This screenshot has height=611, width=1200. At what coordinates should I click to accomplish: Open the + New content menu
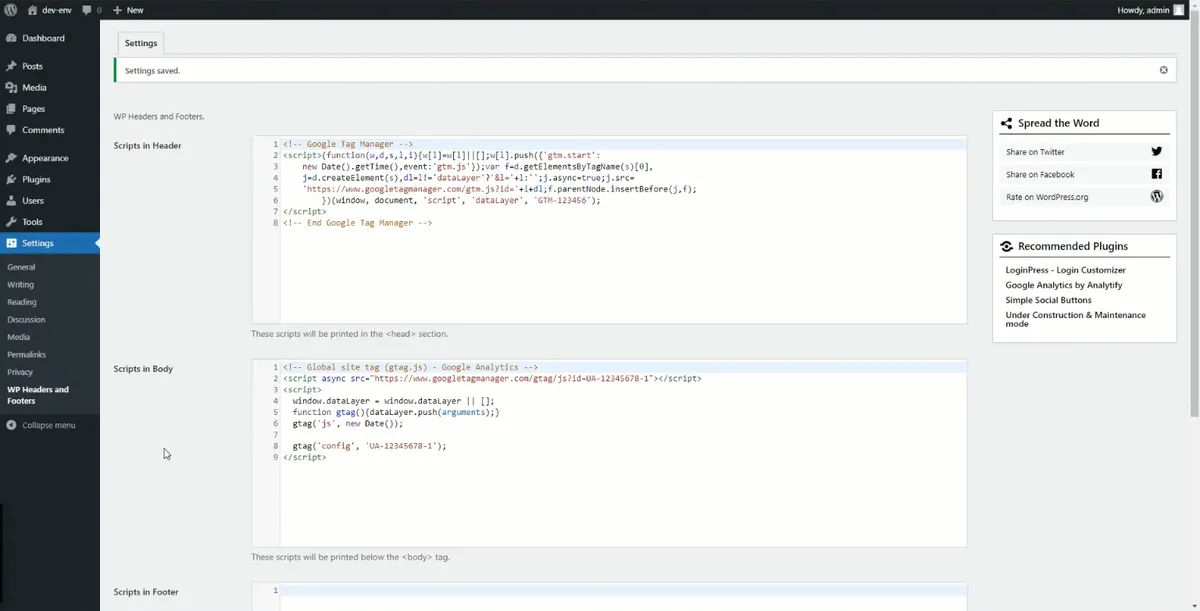pyautogui.click(x=128, y=10)
